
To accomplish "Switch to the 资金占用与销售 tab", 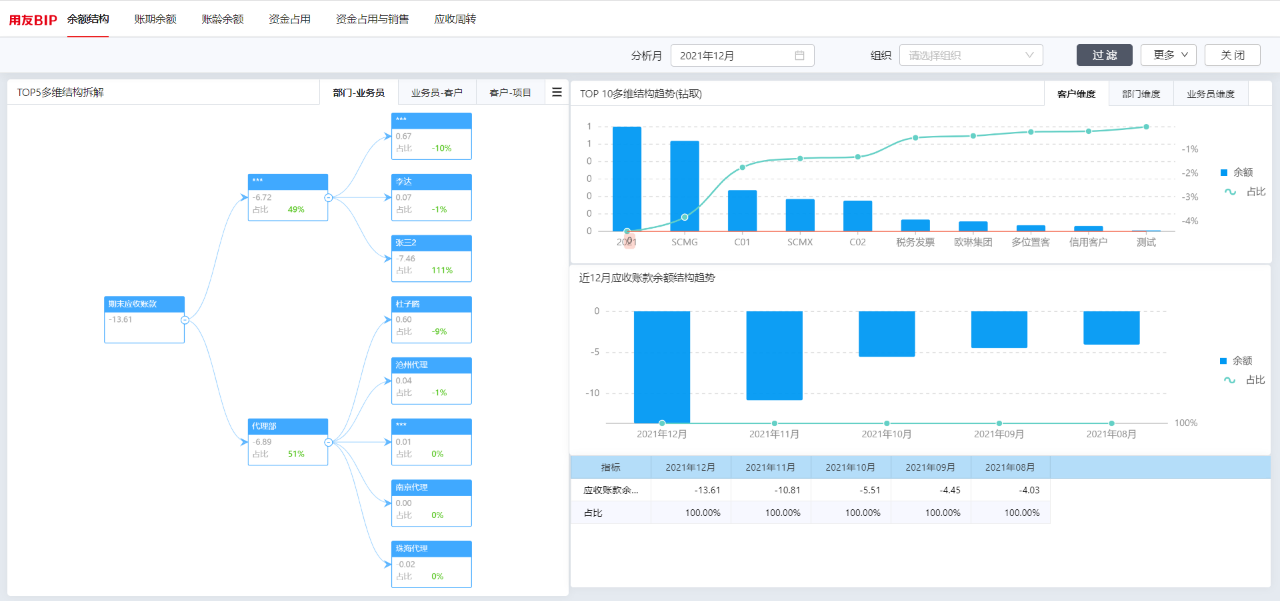I will pyautogui.click(x=373, y=19).
